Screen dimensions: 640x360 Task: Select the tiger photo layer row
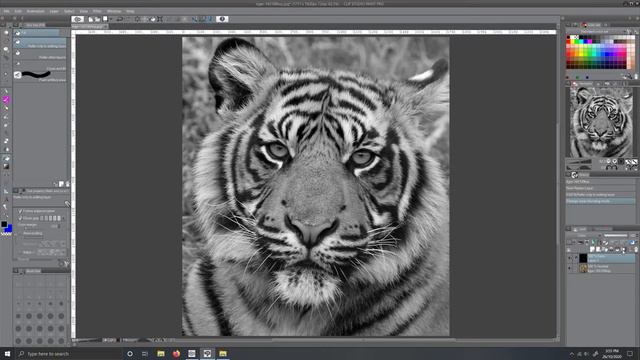(607, 268)
